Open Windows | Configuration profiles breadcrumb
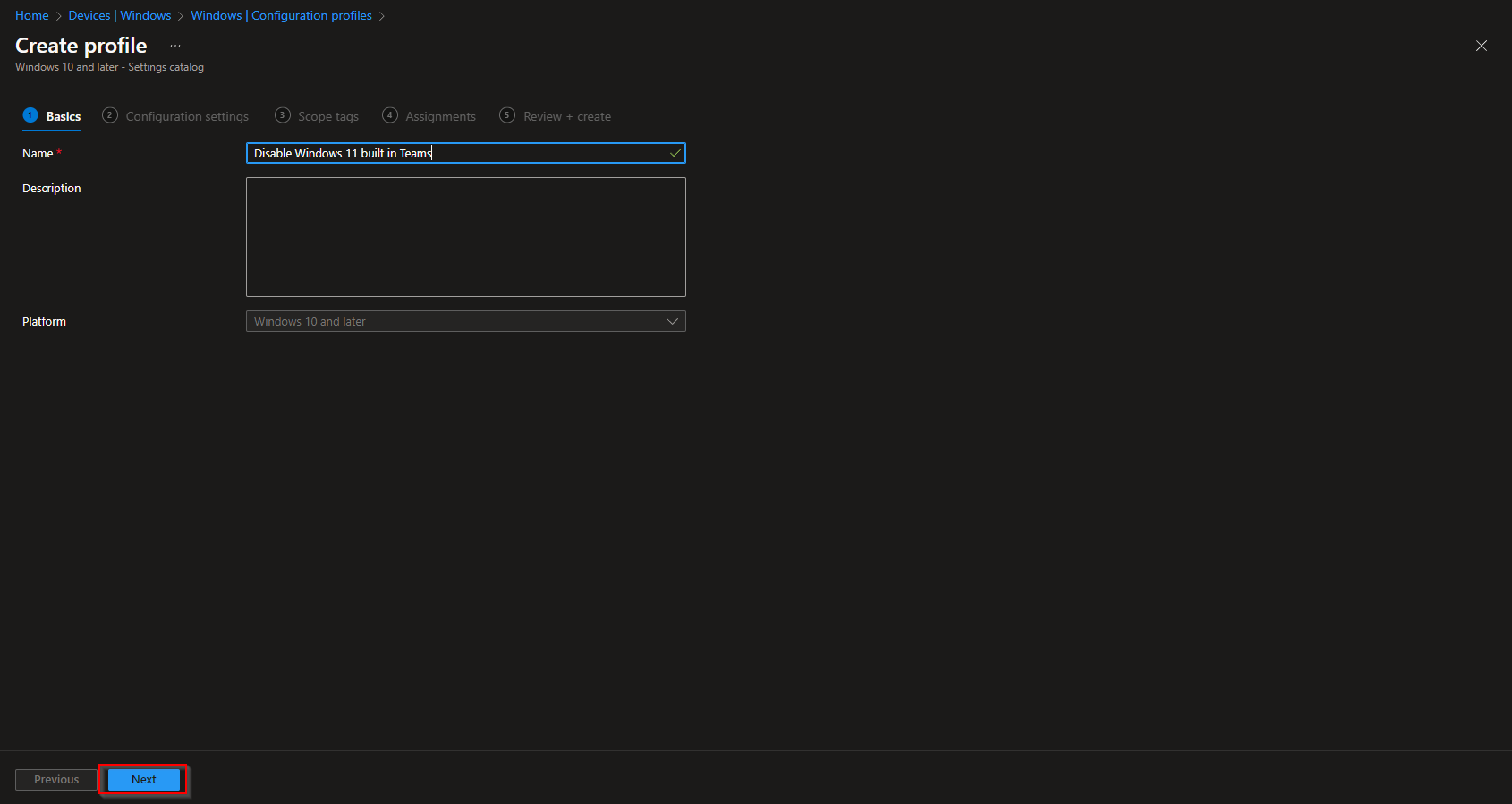The image size is (1512, 804). coord(282,15)
